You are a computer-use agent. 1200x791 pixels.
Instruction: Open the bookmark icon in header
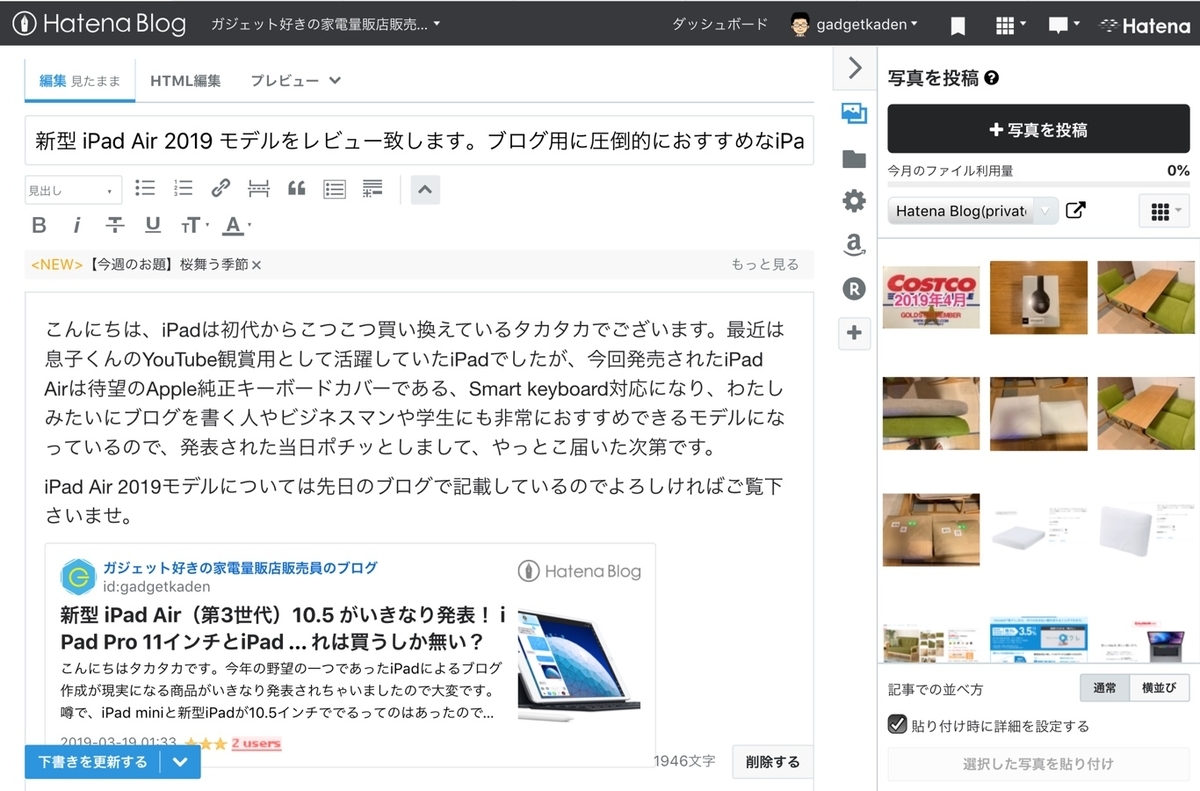[958, 25]
